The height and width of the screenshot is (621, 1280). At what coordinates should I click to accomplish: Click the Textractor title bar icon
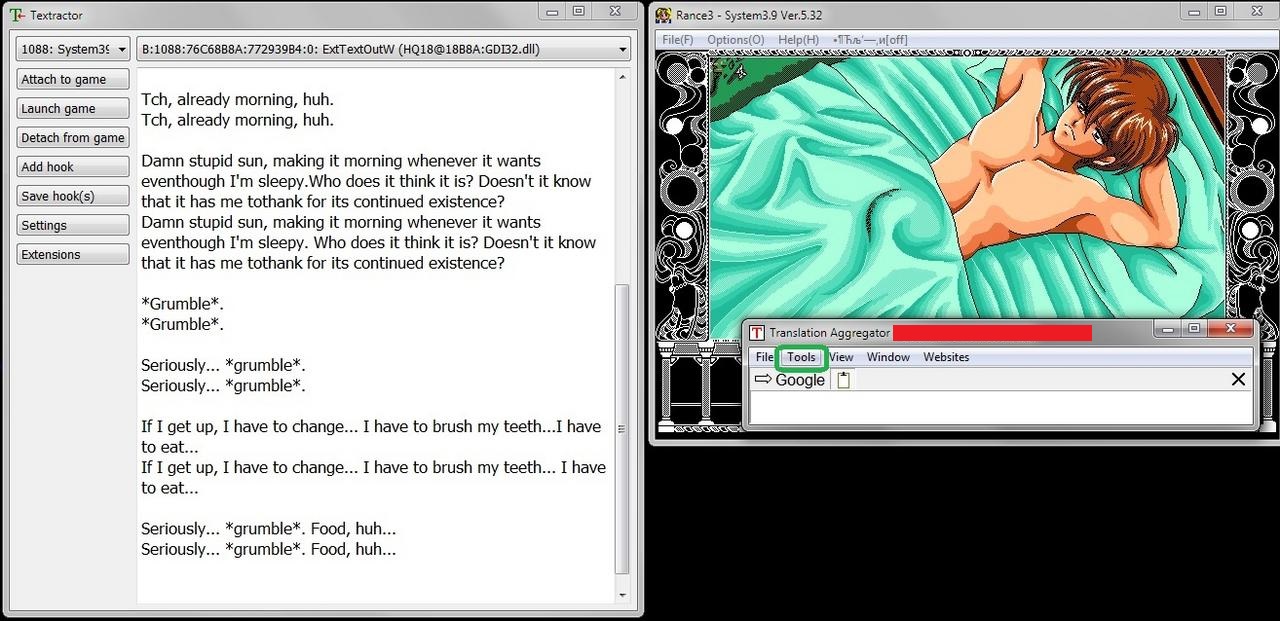(17, 15)
